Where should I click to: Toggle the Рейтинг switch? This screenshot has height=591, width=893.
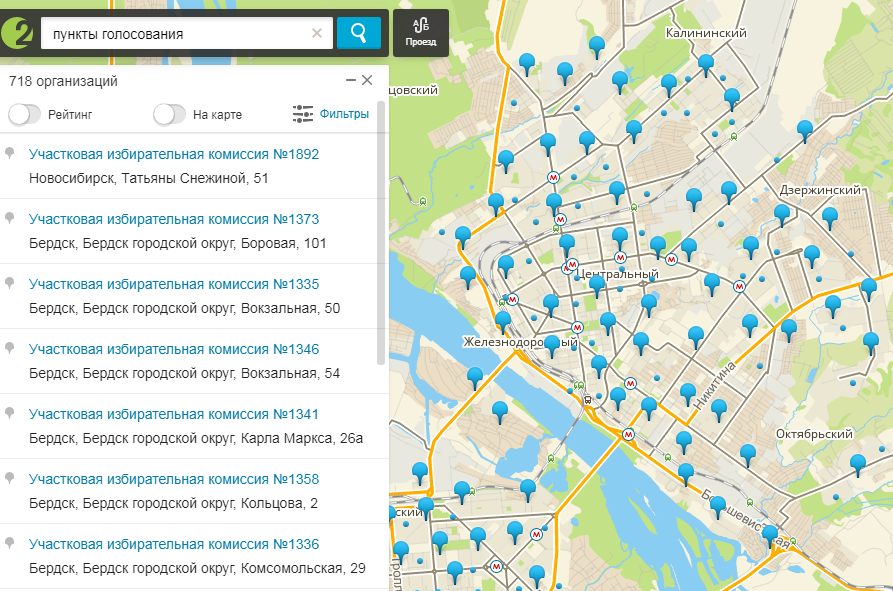tap(24, 114)
